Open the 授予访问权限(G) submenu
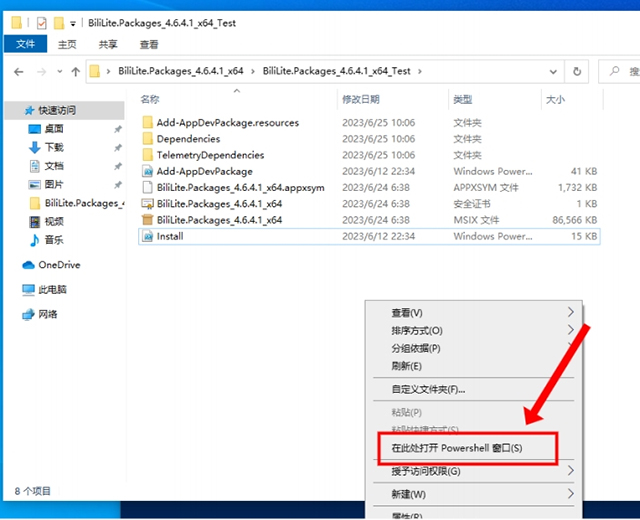Image resolution: width=640 pixels, height=520 pixels. click(473, 471)
